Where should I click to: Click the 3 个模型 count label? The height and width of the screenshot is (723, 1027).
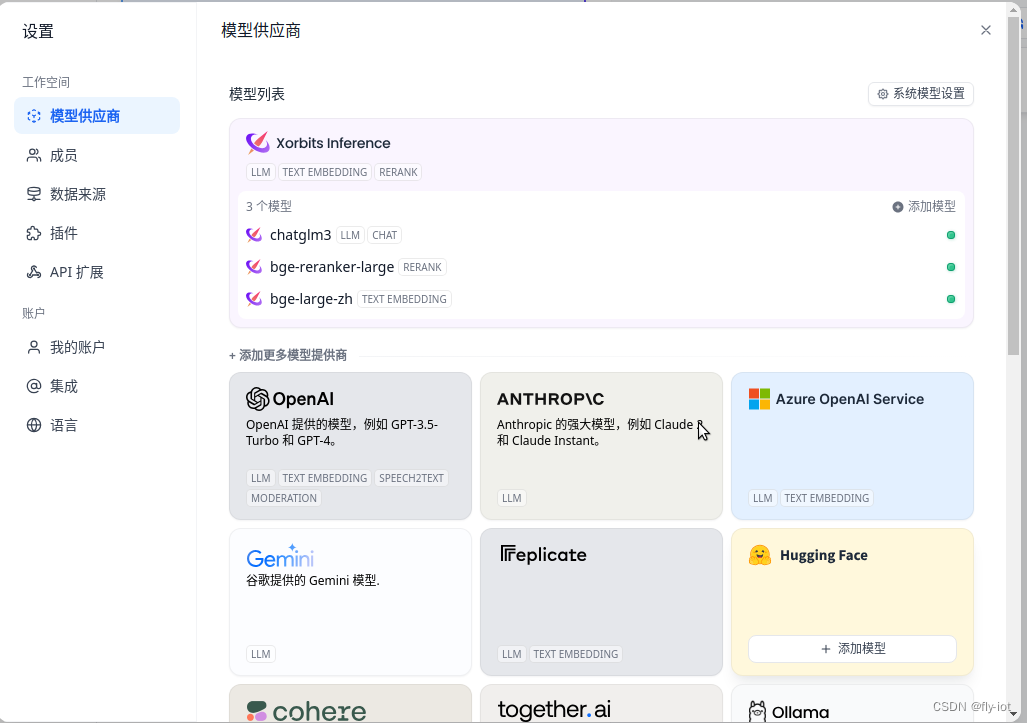tap(269, 206)
